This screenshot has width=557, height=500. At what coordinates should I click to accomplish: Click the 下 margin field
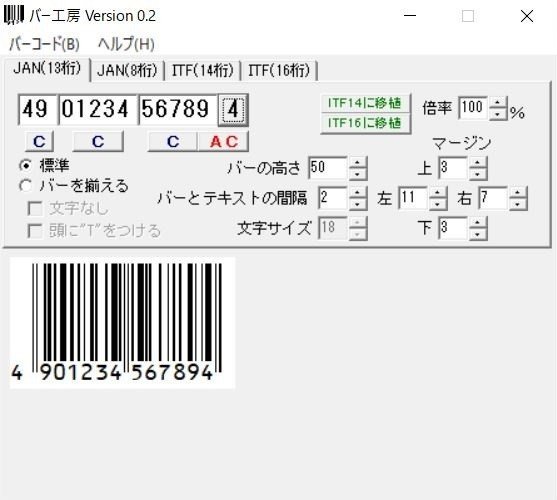click(x=453, y=228)
